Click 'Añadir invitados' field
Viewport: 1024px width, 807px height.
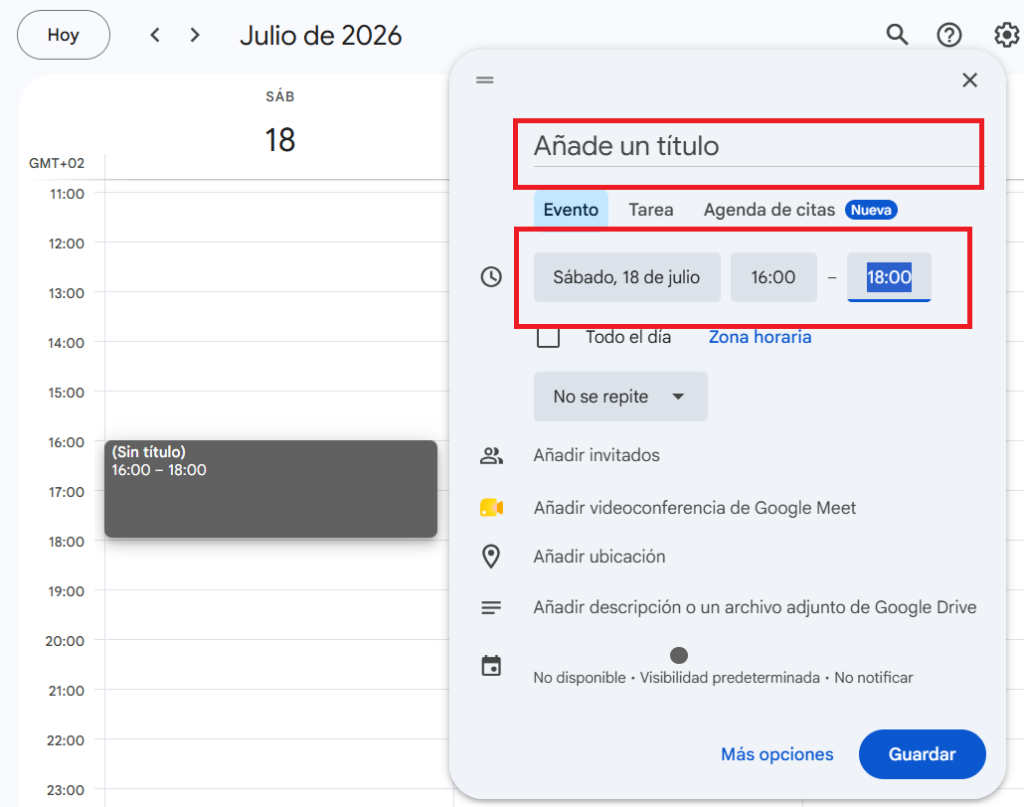(x=597, y=455)
